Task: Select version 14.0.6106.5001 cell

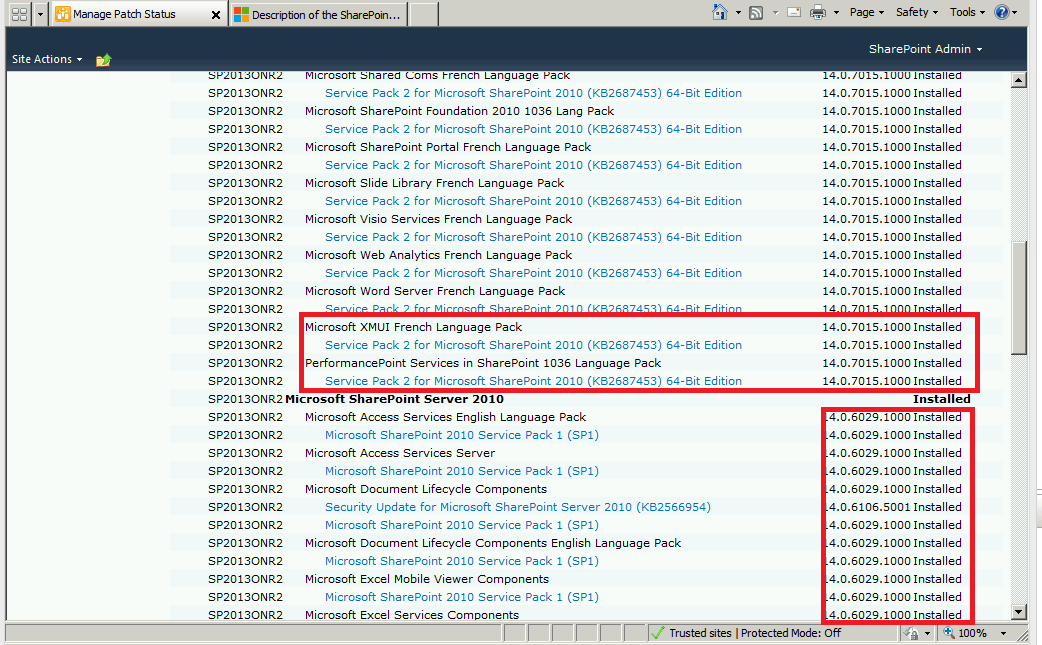Action: coord(867,507)
